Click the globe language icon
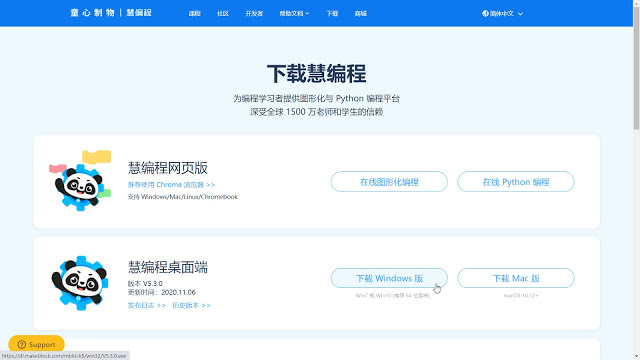This screenshot has height=360, width=640. click(x=485, y=13)
